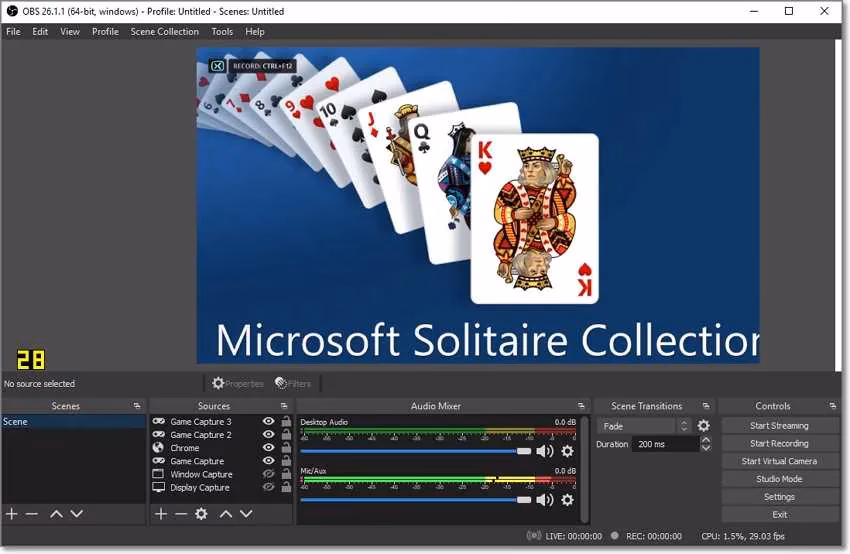Click the Mic/Aux volume slider

click(416, 500)
